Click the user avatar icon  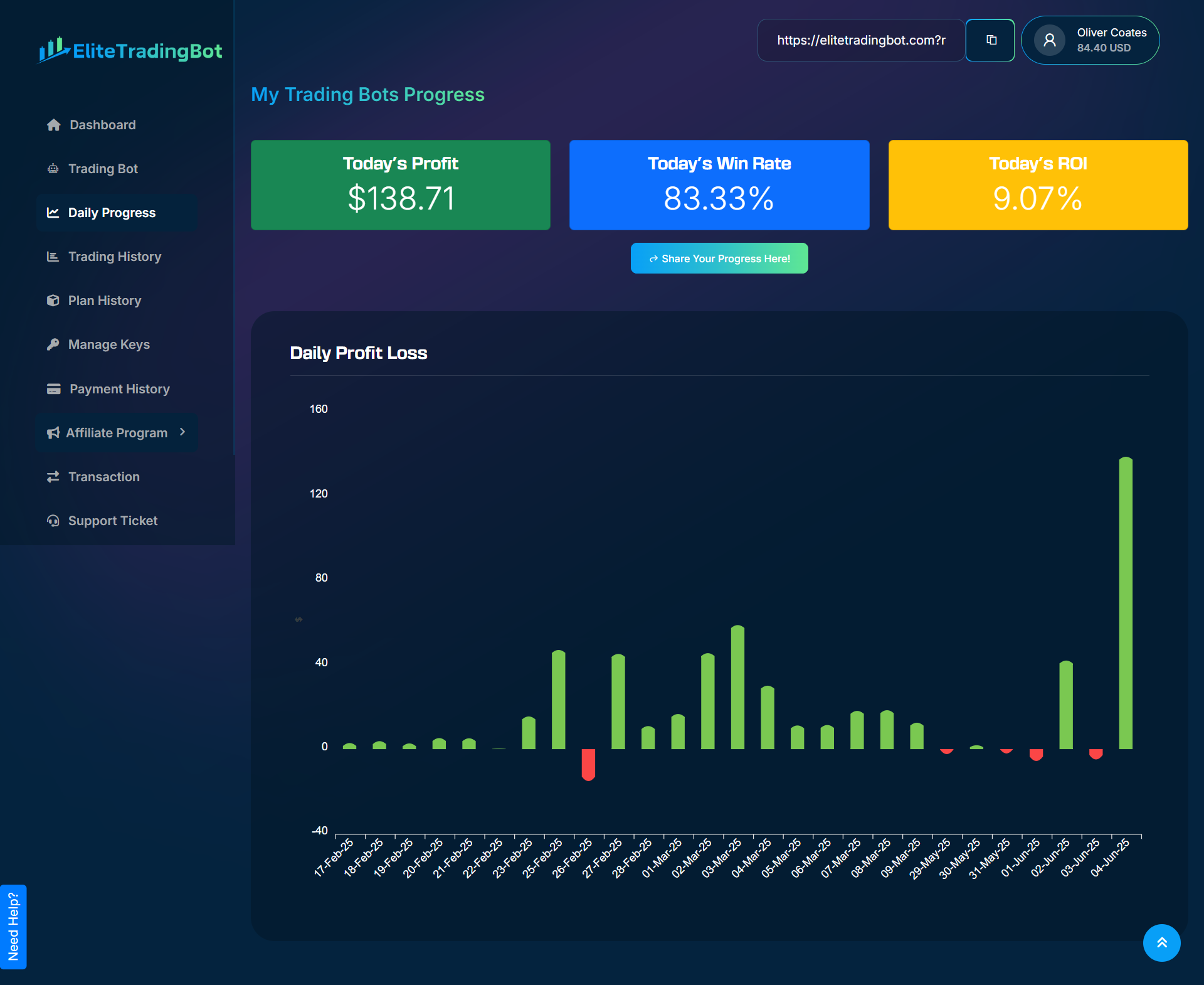click(1050, 40)
